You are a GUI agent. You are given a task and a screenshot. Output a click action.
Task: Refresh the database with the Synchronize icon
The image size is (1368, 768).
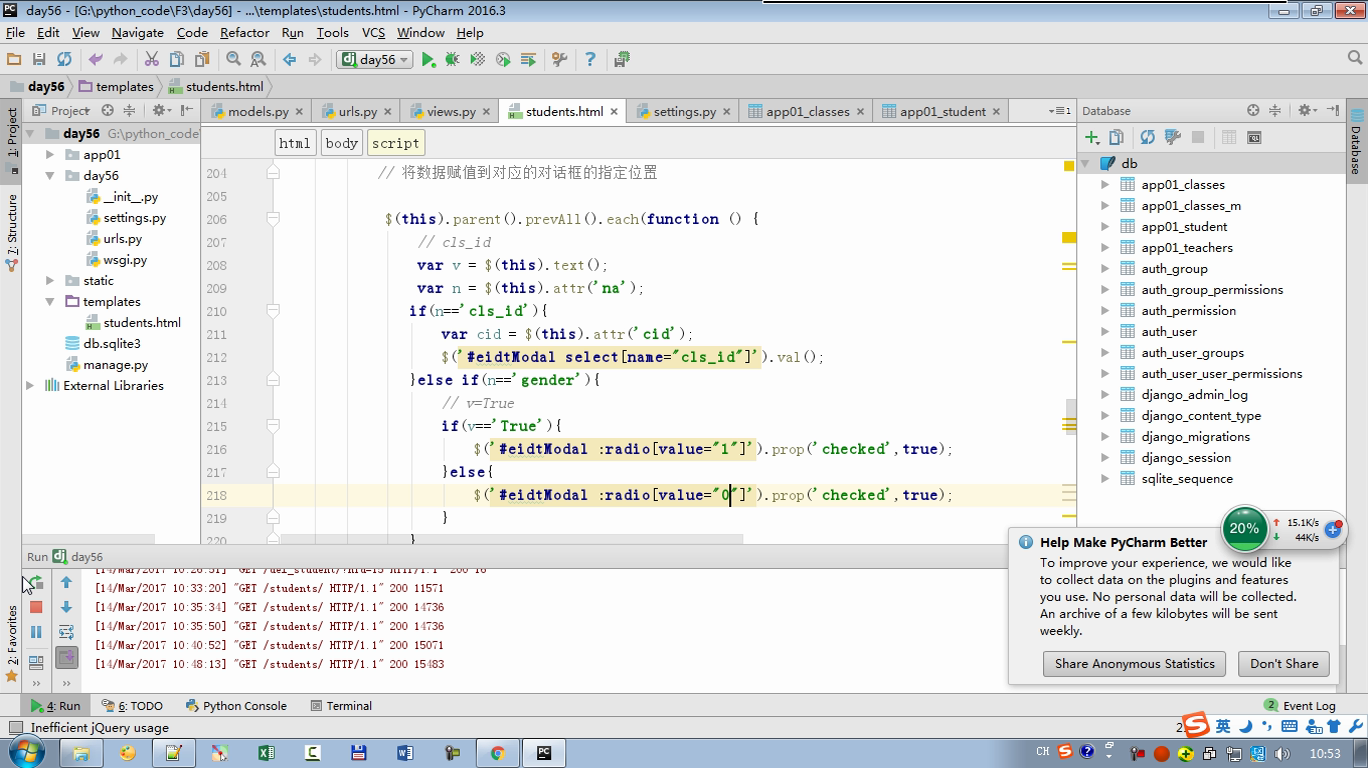(1148, 137)
